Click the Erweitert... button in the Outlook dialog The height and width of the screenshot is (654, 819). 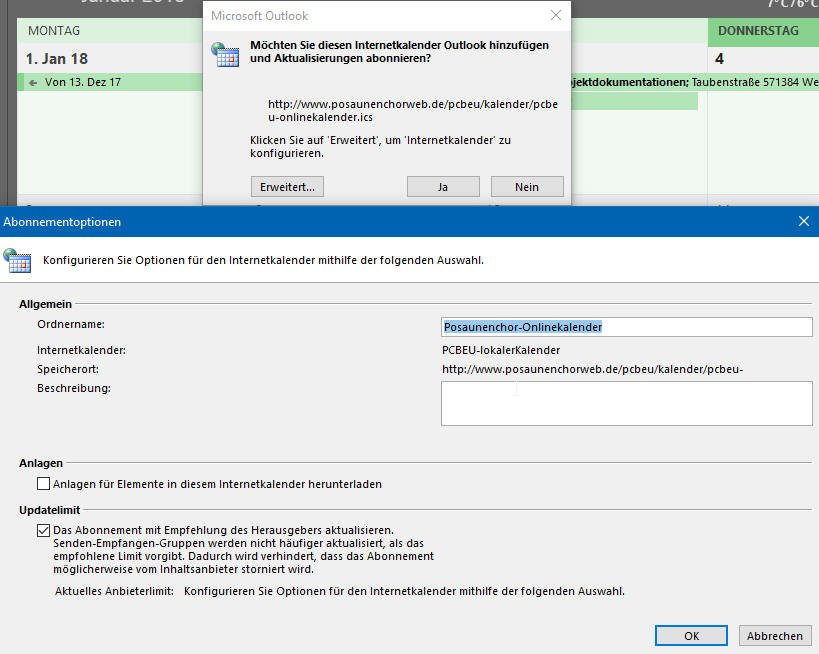(287, 187)
